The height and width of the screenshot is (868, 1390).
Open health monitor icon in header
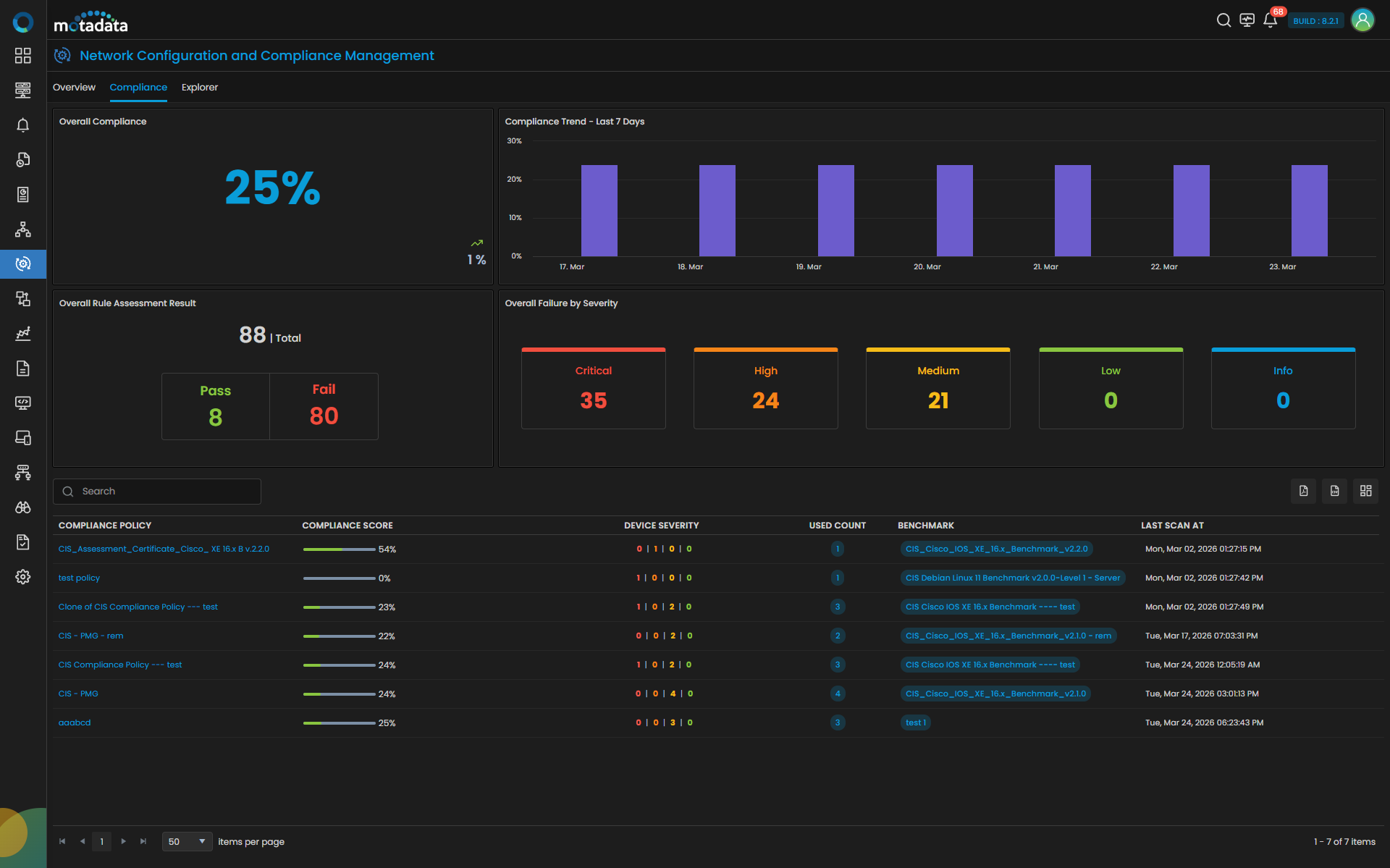click(1247, 20)
